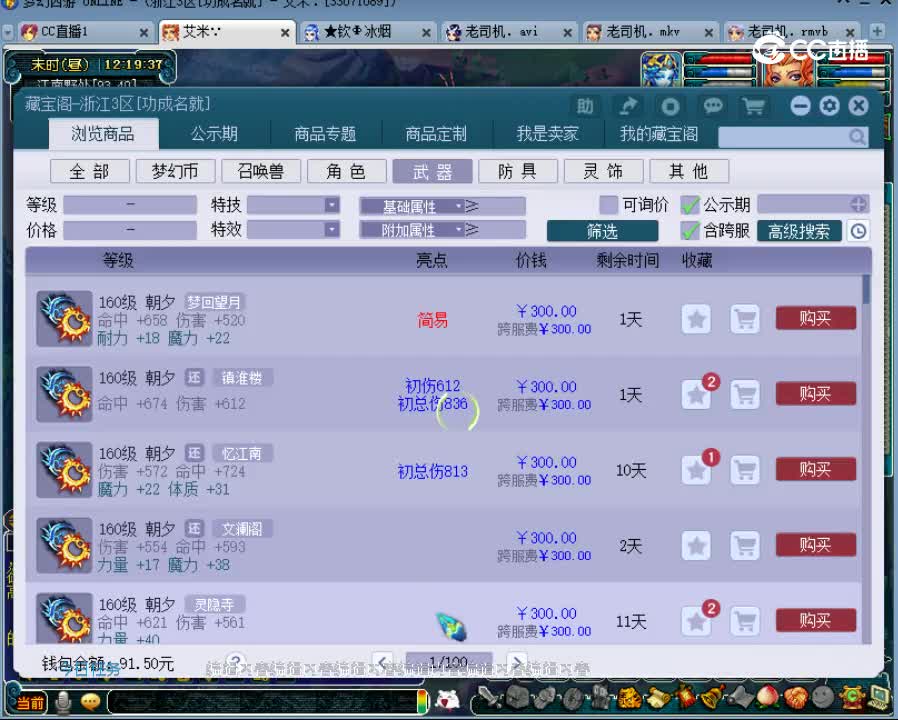Click the 等级 range input field
This screenshot has height=720, width=898.
130,204
